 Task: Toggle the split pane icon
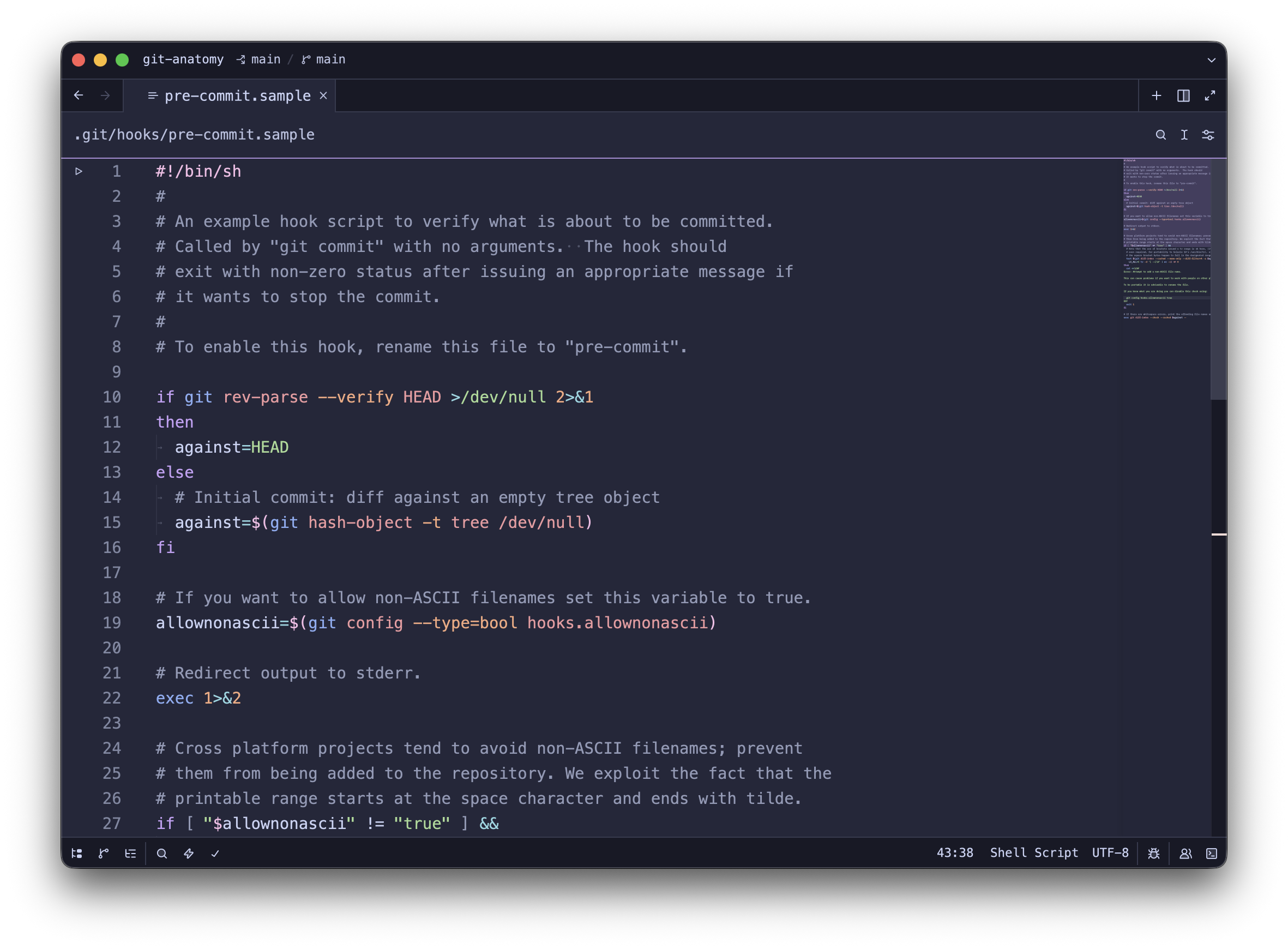click(x=1183, y=96)
